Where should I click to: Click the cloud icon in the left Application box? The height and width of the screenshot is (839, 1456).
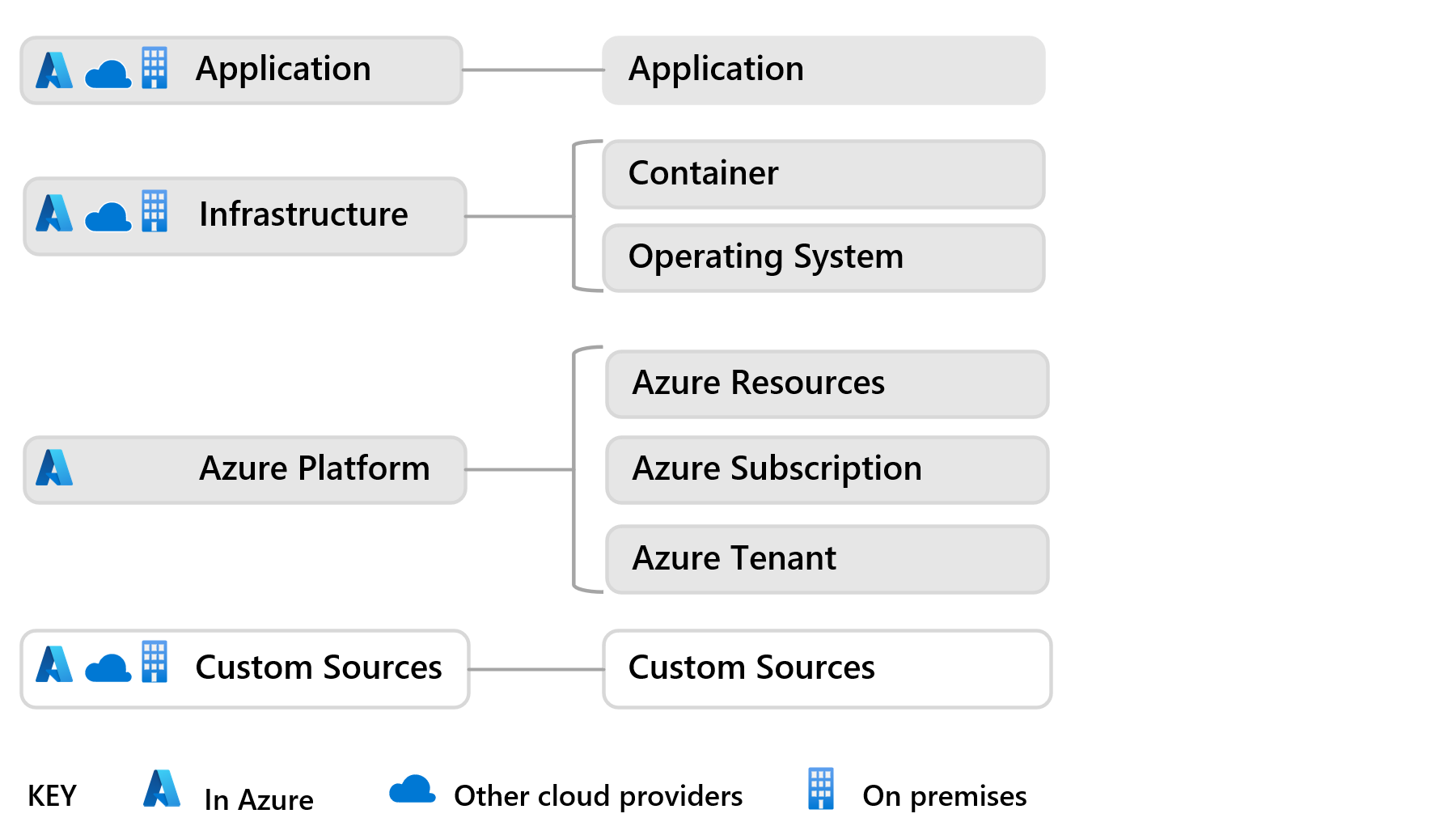(108, 74)
